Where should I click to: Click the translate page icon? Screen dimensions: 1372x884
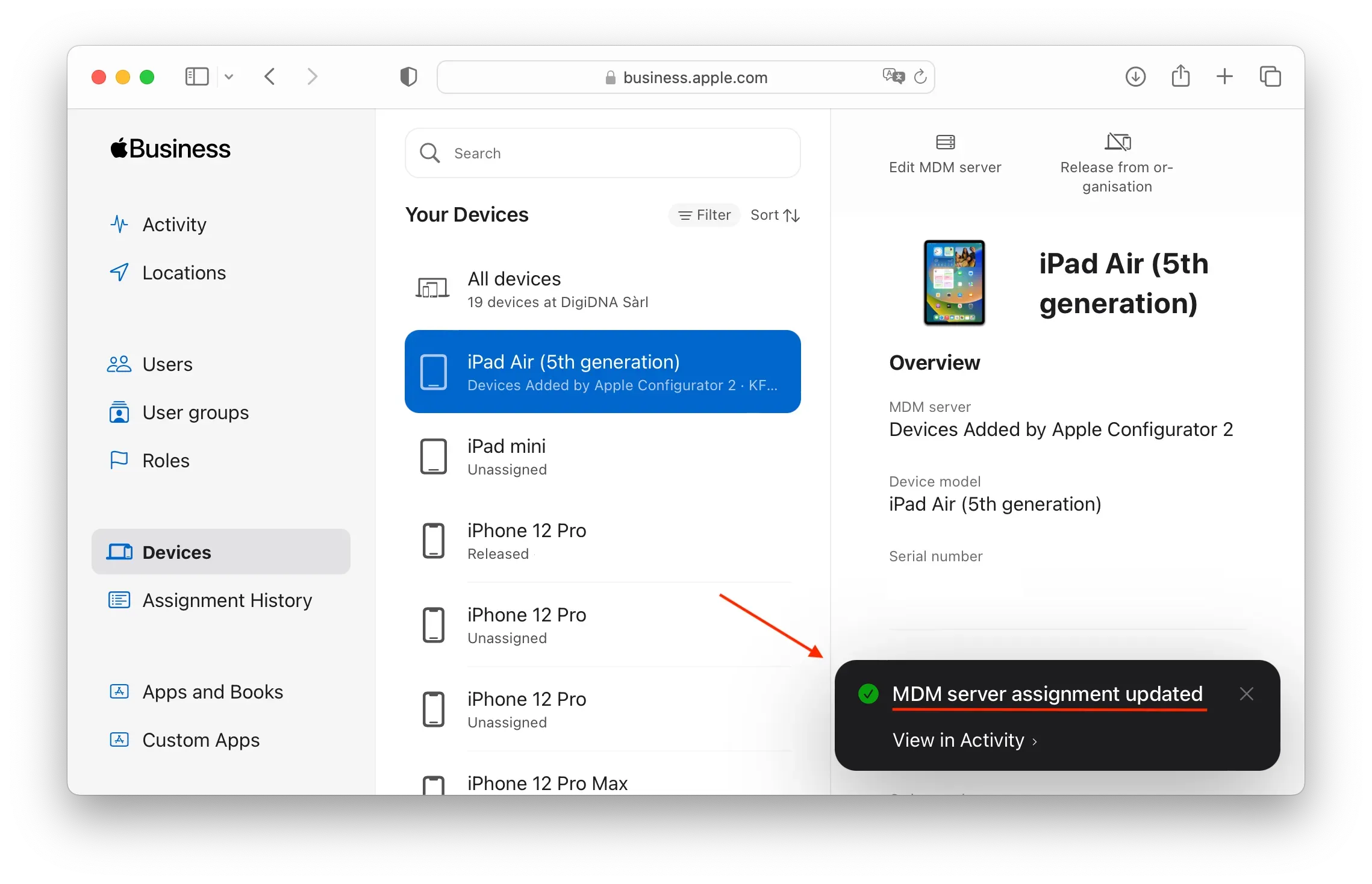point(893,76)
